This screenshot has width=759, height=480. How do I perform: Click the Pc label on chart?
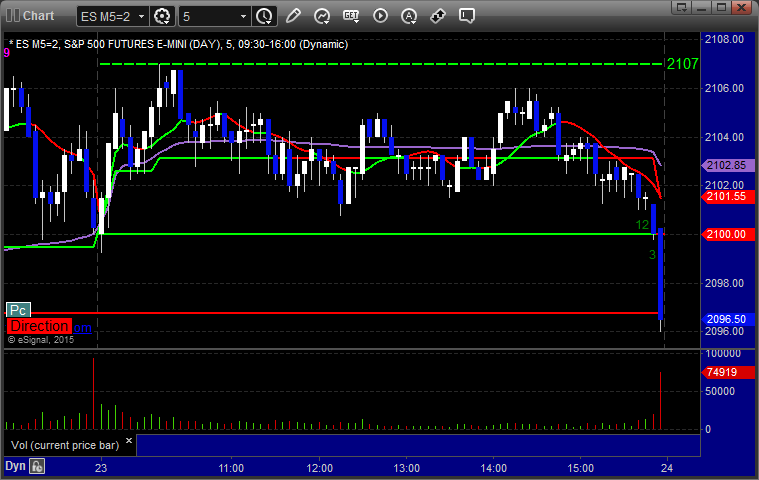pos(18,310)
